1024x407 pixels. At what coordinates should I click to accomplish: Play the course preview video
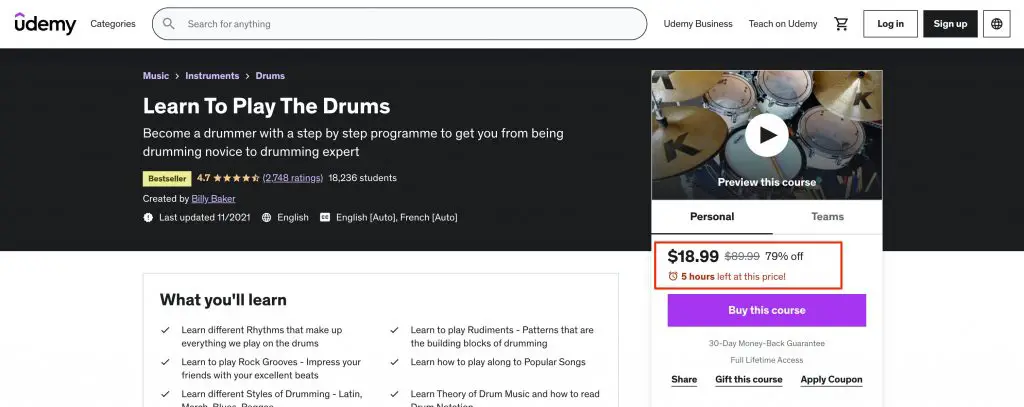click(x=767, y=135)
